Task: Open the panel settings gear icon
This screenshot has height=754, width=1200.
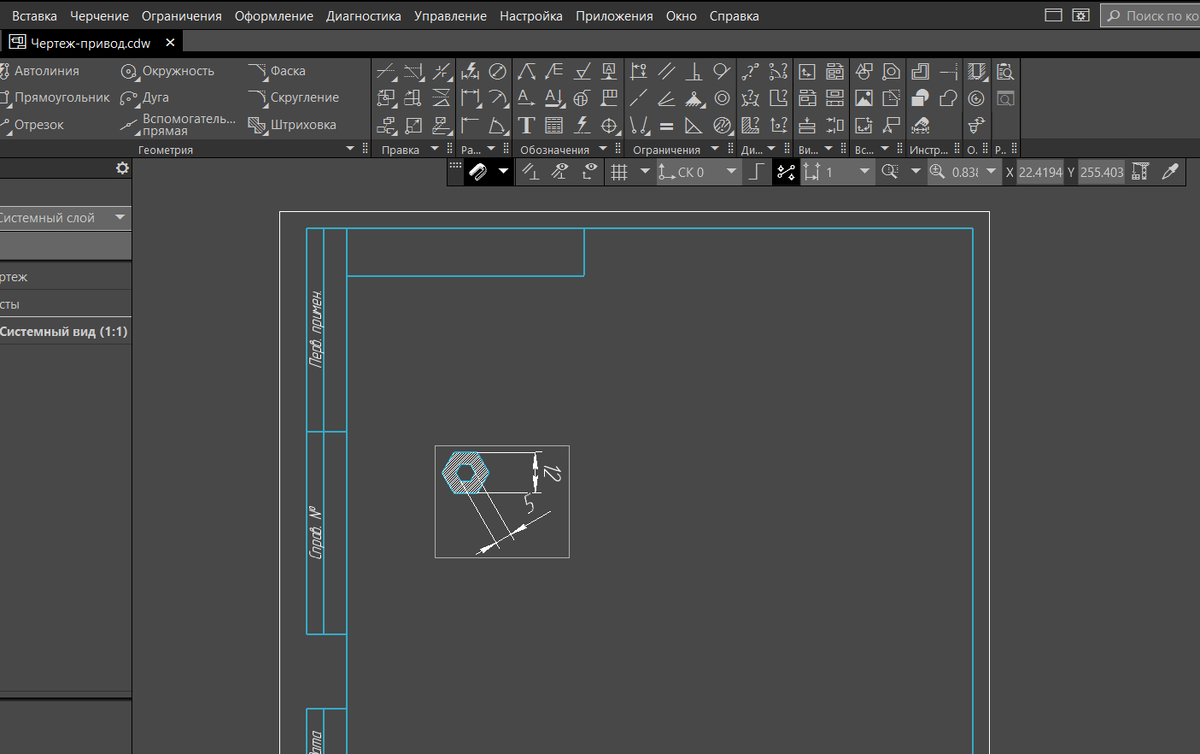Action: (x=122, y=168)
